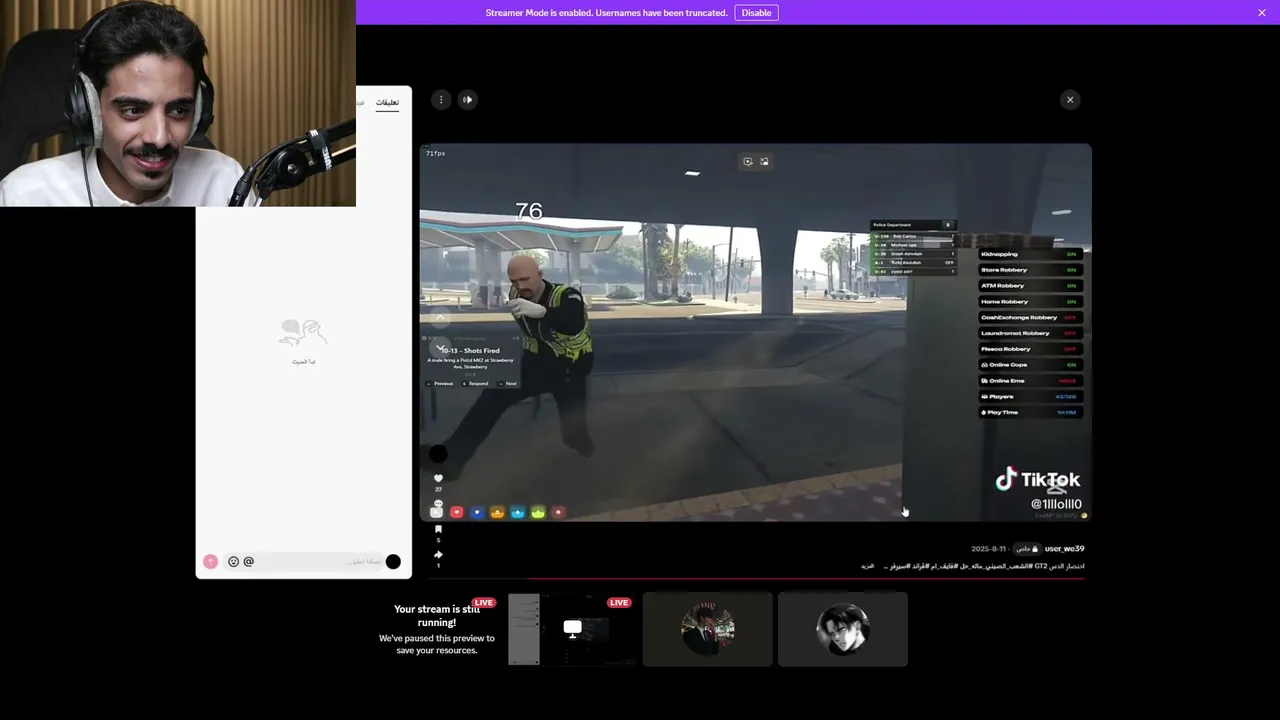Click the red heart reaction icon
The width and height of the screenshot is (1280, 720).
(456, 512)
